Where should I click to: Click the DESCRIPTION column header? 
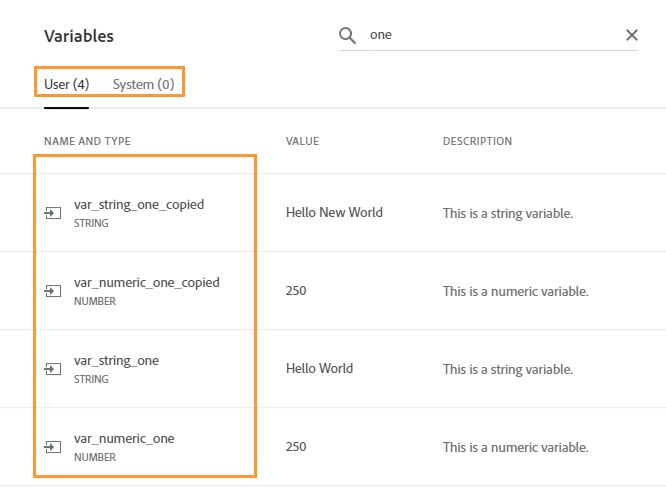tap(477, 141)
